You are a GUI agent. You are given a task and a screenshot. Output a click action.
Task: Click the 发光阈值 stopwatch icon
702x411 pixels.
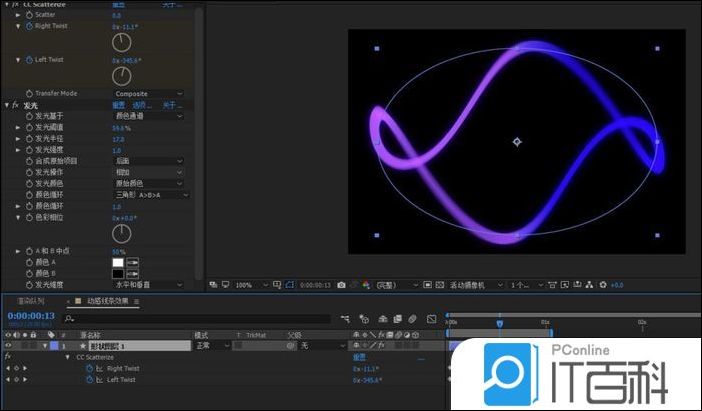click(x=28, y=127)
